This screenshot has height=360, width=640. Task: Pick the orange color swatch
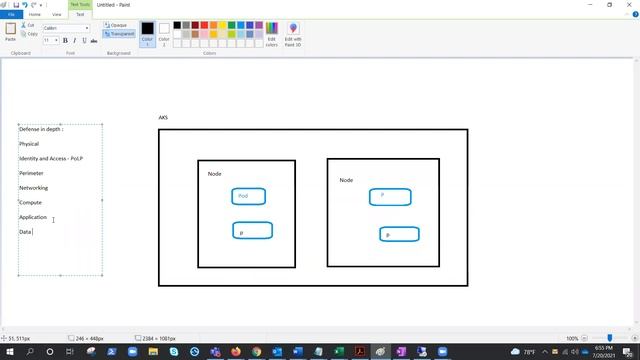pos(213,25)
